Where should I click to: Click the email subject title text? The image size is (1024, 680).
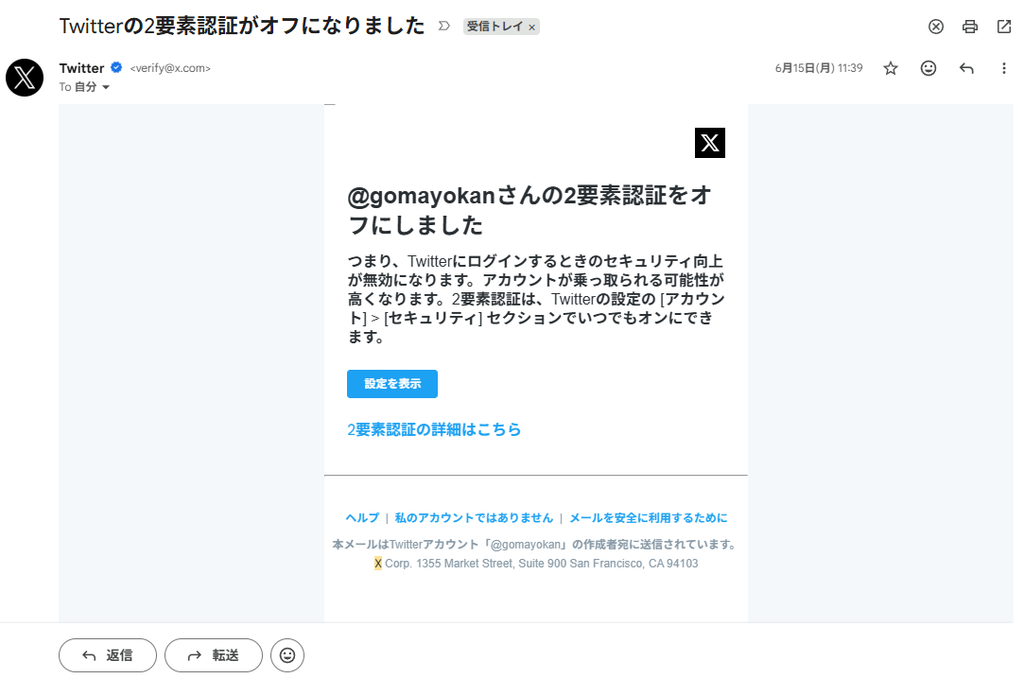[x=242, y=26]
